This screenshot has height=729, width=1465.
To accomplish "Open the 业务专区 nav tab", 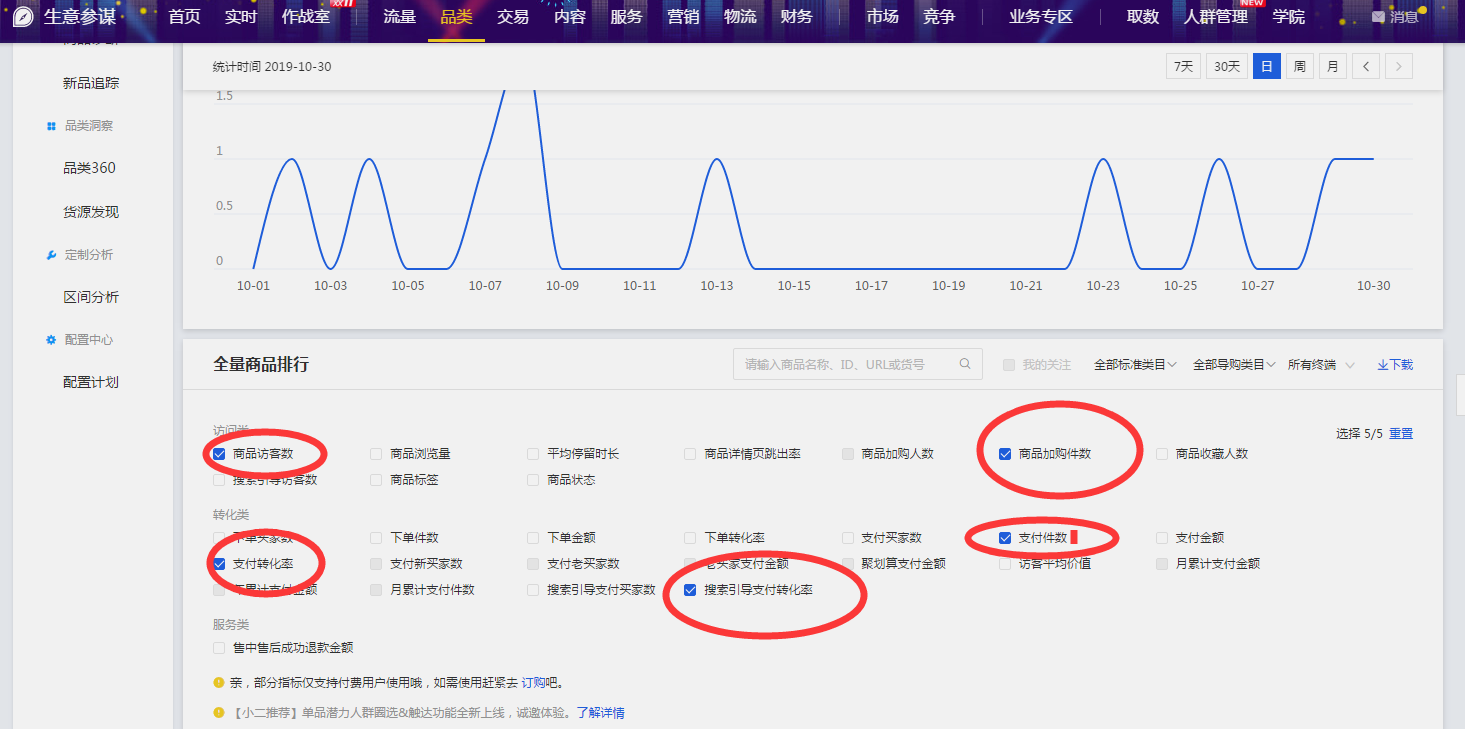I will 1041,17.
